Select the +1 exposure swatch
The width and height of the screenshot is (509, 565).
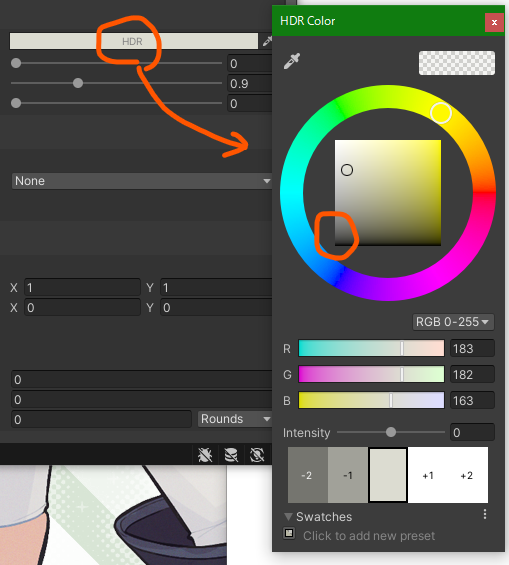(428, 475)
